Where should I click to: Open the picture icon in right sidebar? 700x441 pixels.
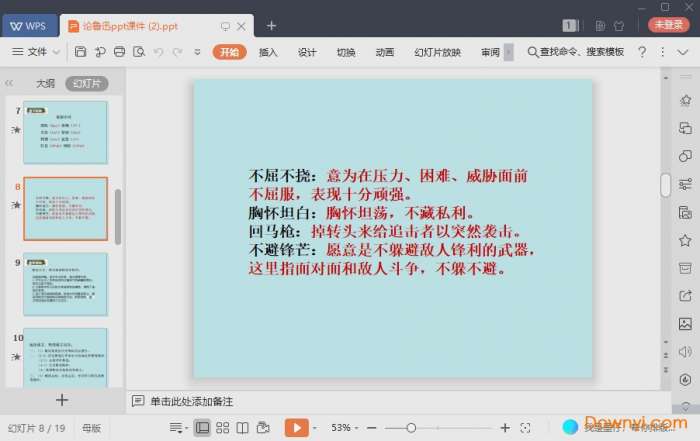685,324
